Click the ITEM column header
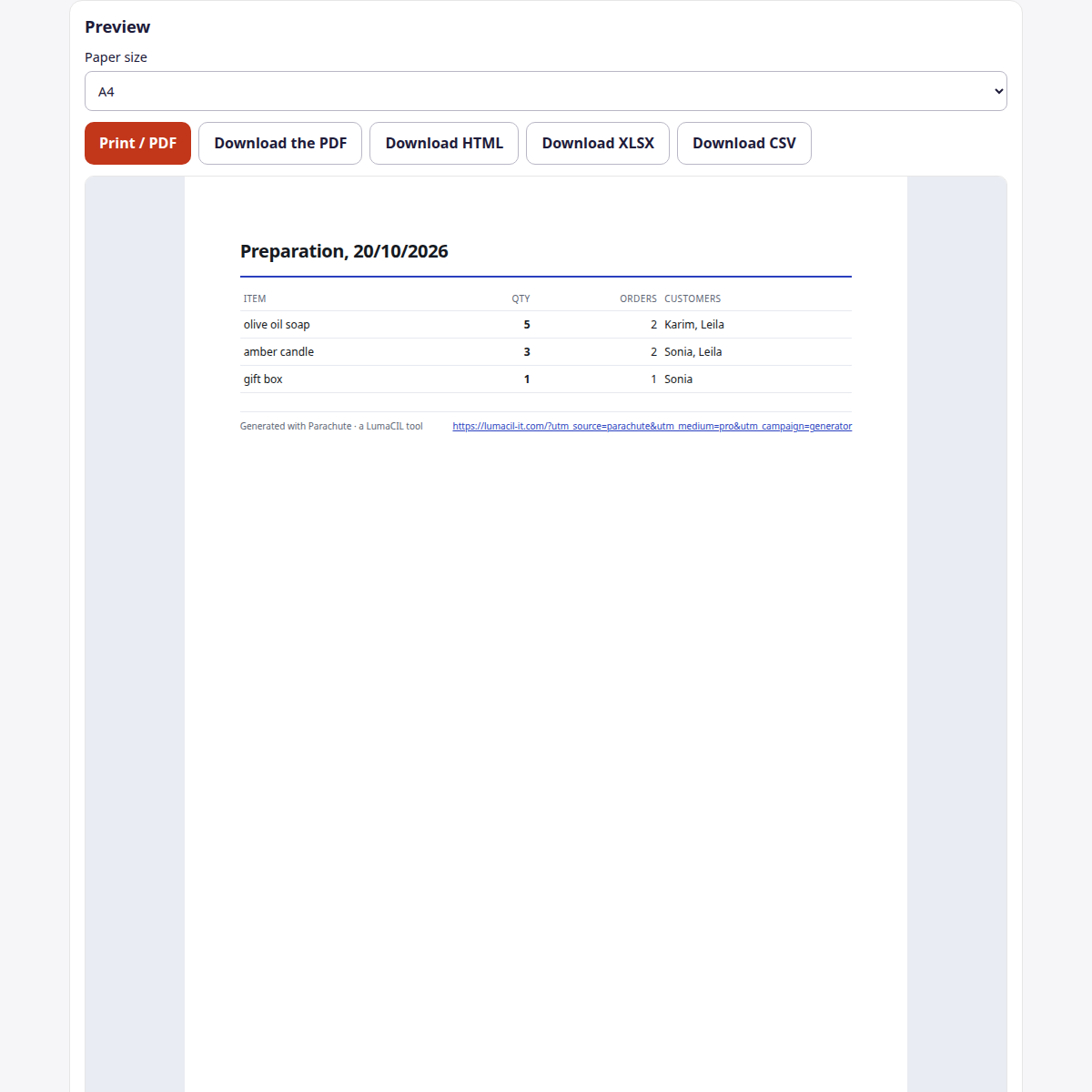 255,298
